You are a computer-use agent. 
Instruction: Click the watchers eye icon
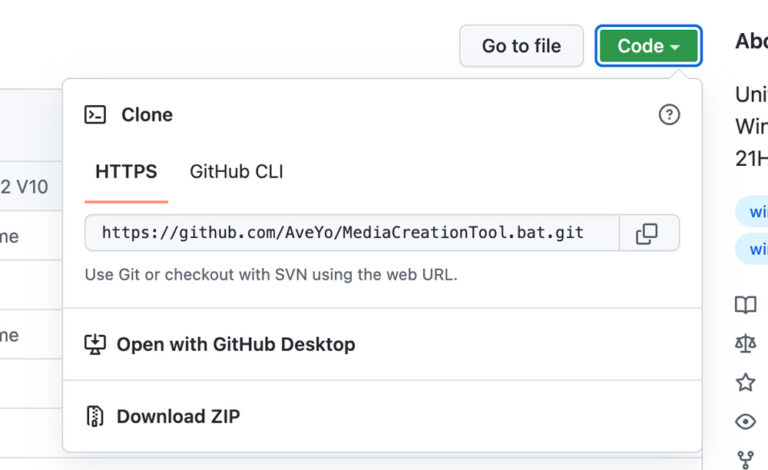pyautogui.click(x=746, y=421)
